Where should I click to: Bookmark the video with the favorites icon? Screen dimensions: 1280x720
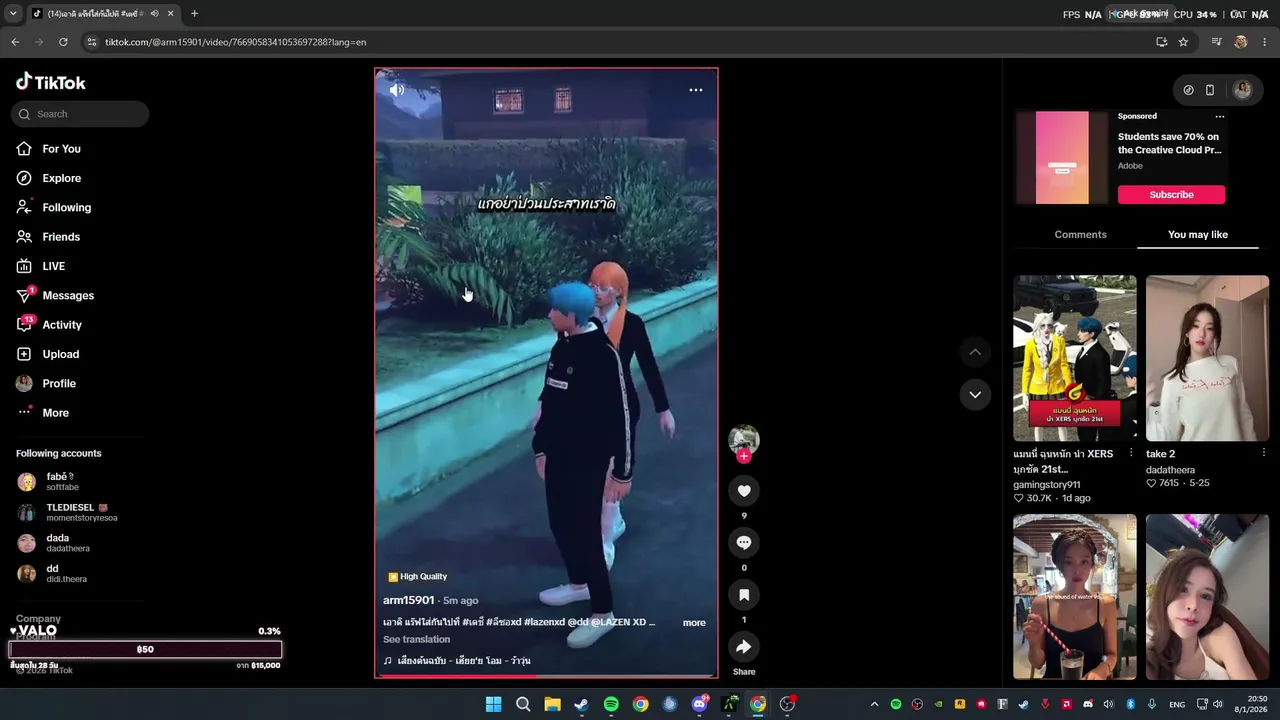click(x=744, y=595)
